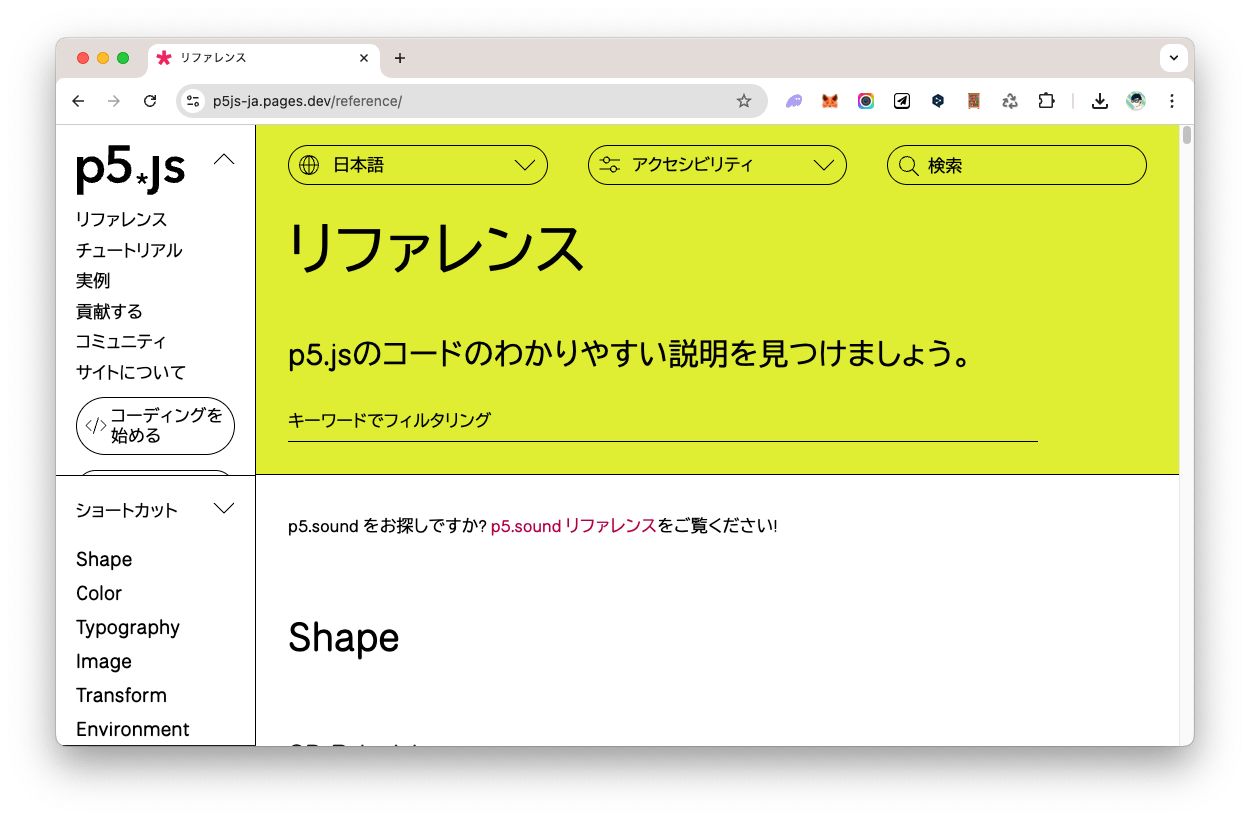Jump to the Environment shortcut
This screenshot has height=820, width=1250.
tap(133, 729)
